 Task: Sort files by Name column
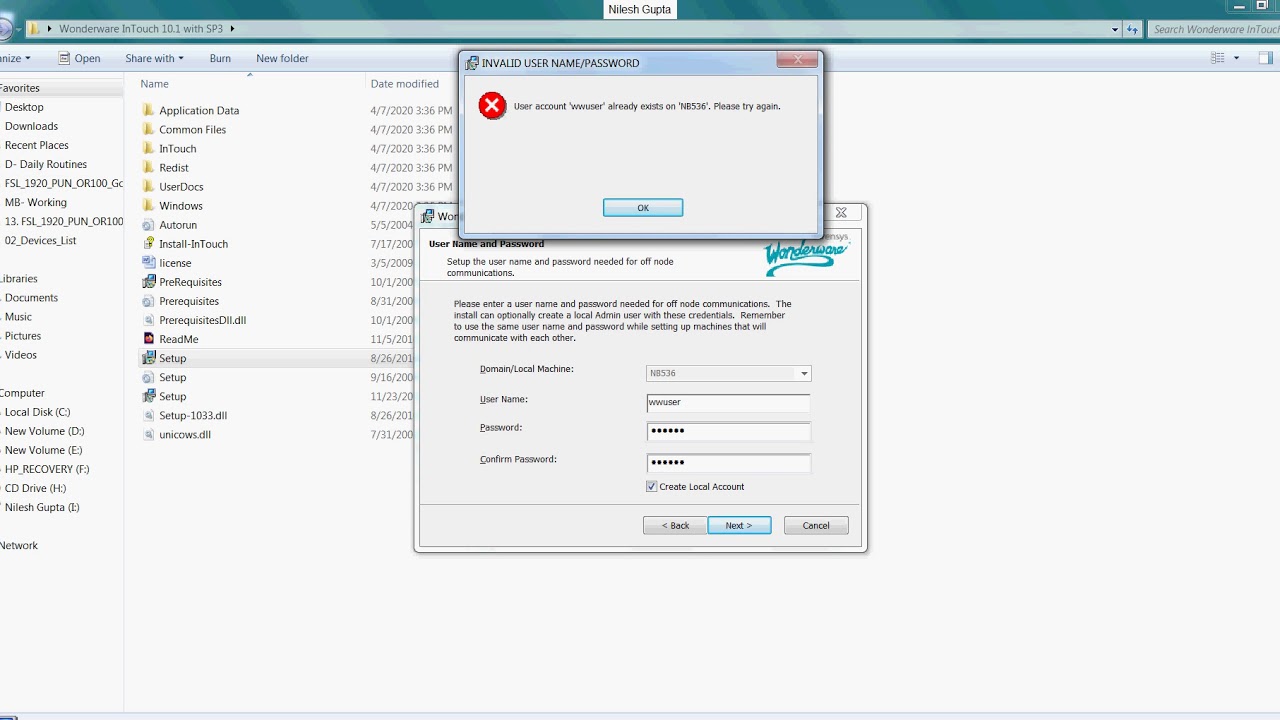154,84
